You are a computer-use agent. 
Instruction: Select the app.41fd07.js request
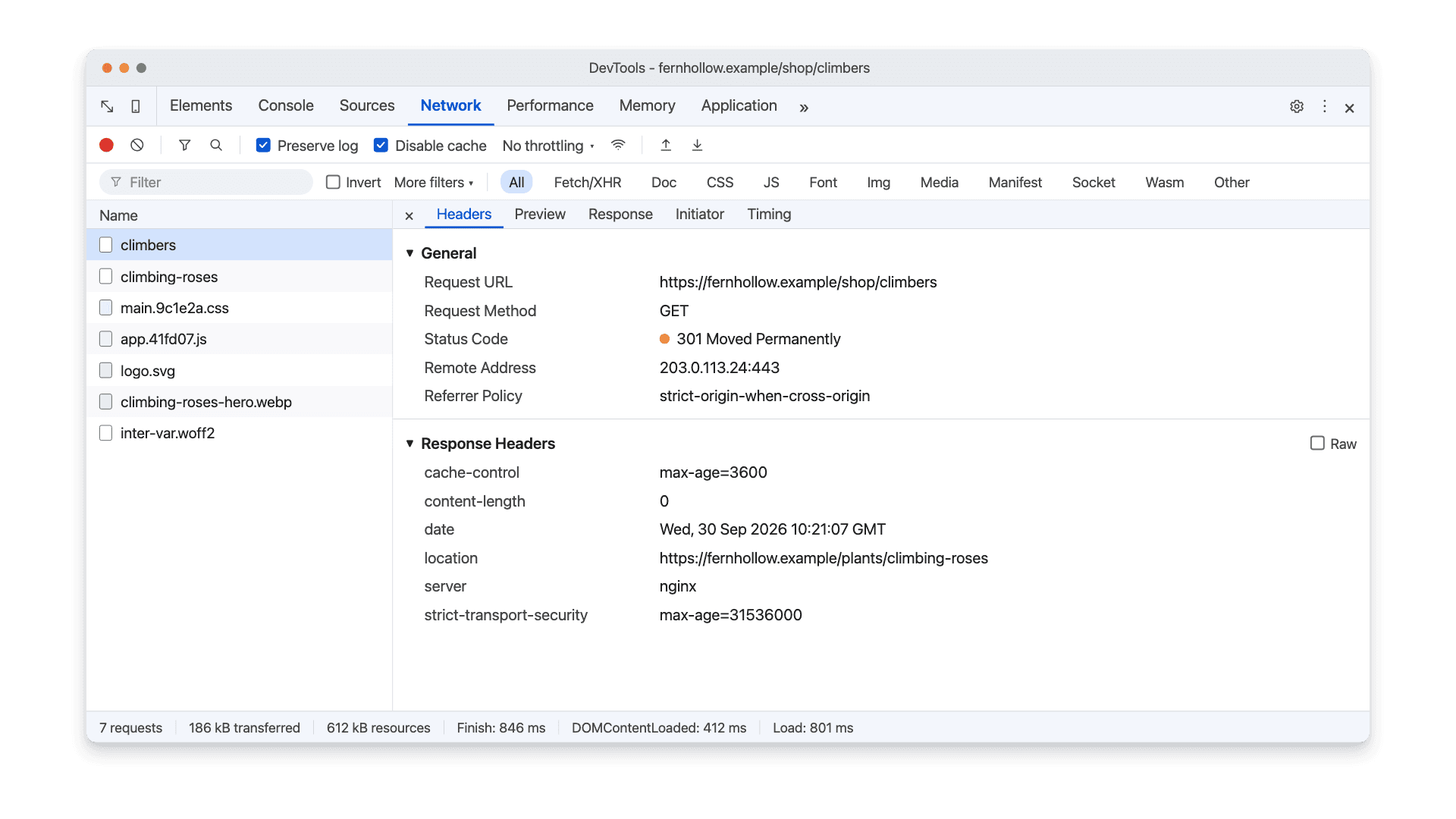coord(240,339)
